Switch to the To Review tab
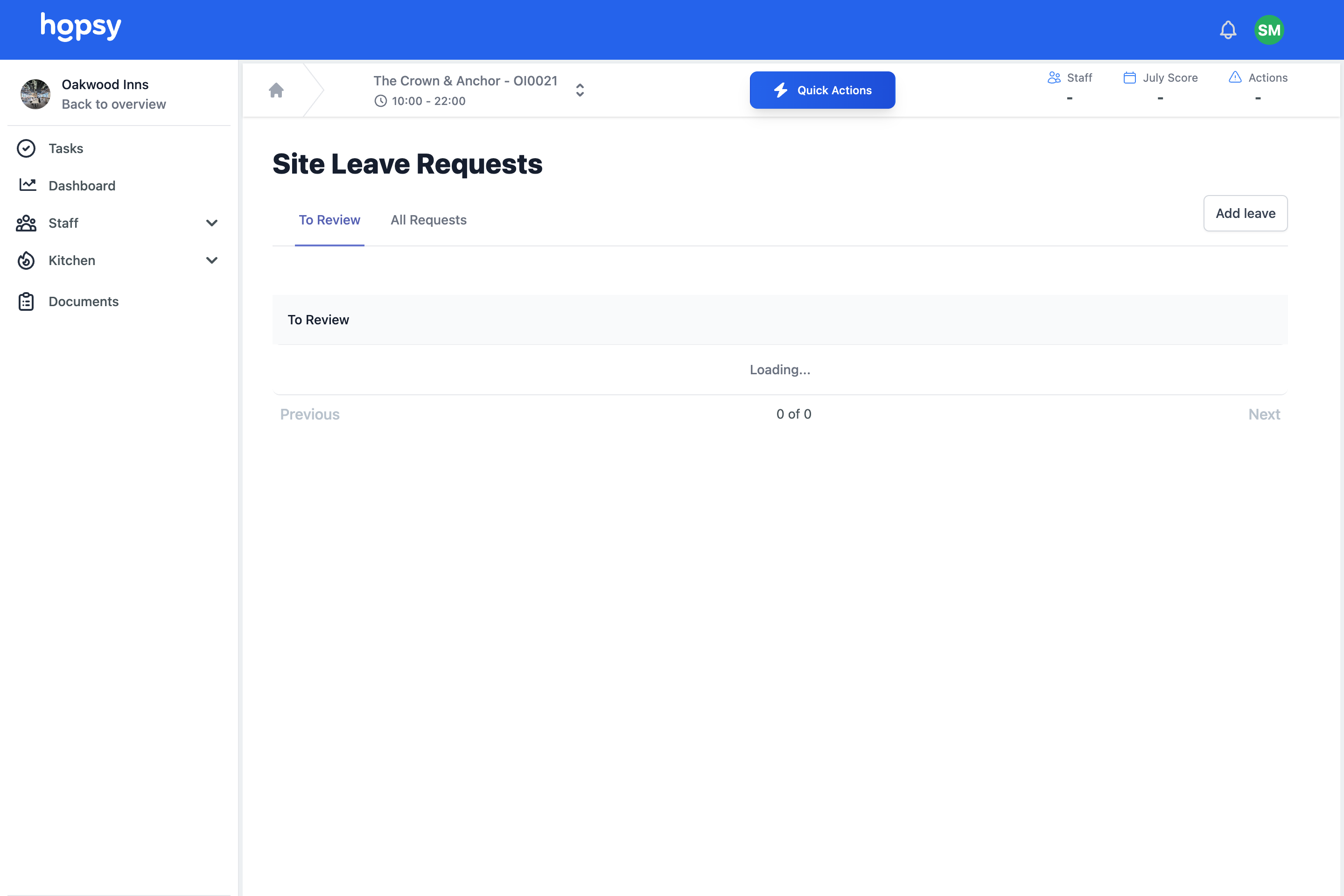This screenshot has width=1344, height=896. point(330,220)
